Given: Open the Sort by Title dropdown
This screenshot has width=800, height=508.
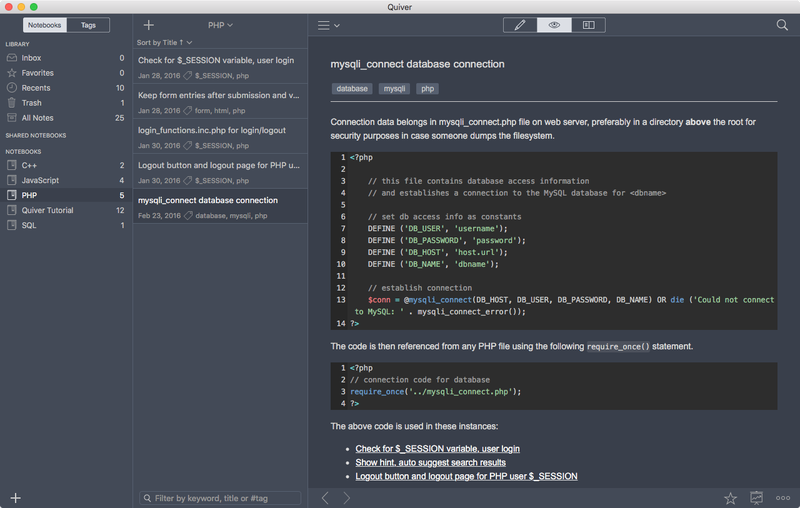Looking at the screenshot, I should tap(164, 42).
